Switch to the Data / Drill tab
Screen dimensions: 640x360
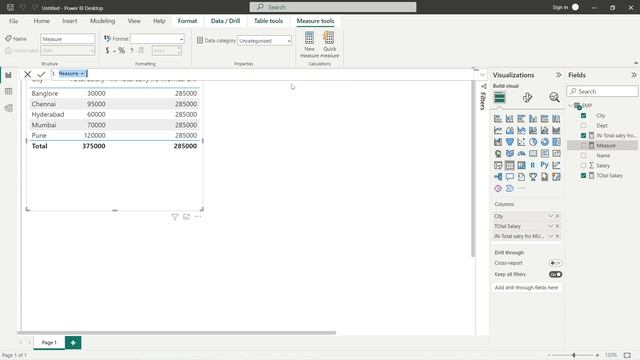click(x=225, y=21)
